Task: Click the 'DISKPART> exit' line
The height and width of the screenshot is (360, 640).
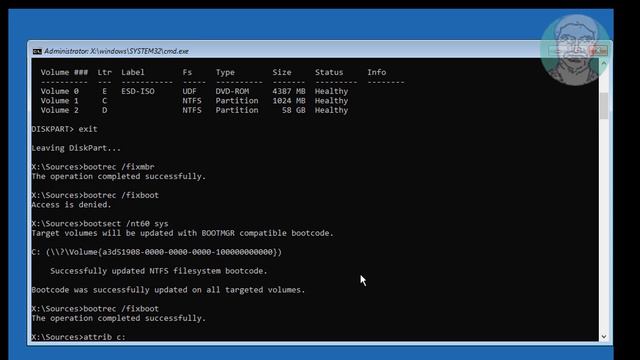Action: tap(64, 129)
